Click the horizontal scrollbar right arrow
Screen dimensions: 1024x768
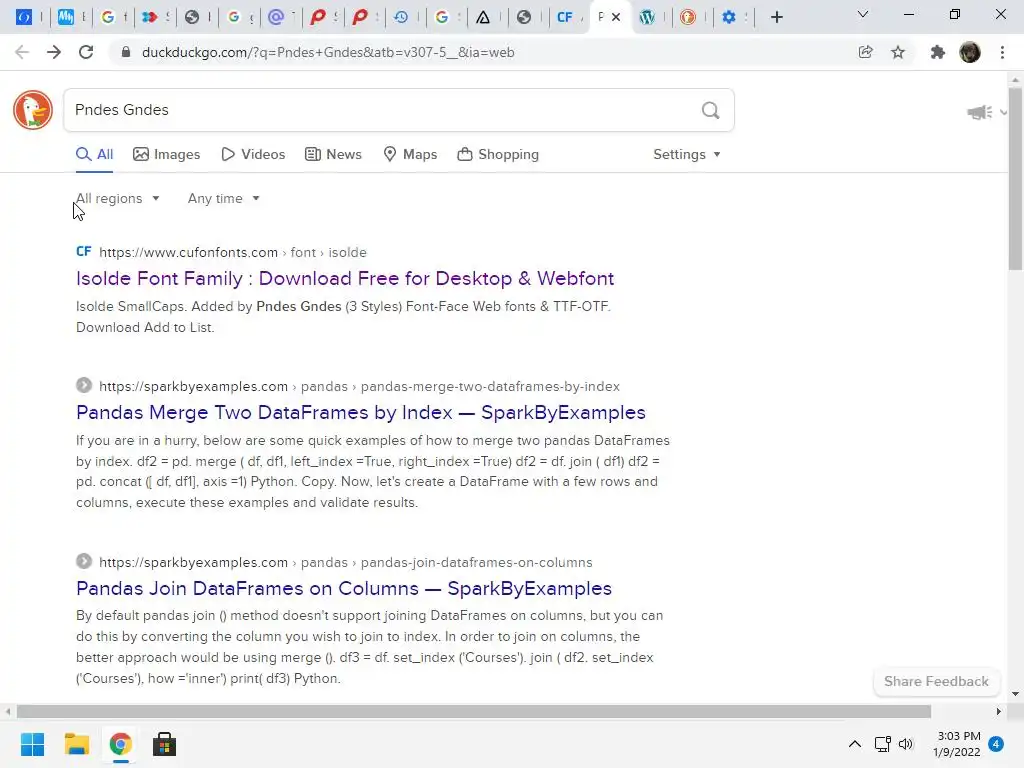(999, 711)
